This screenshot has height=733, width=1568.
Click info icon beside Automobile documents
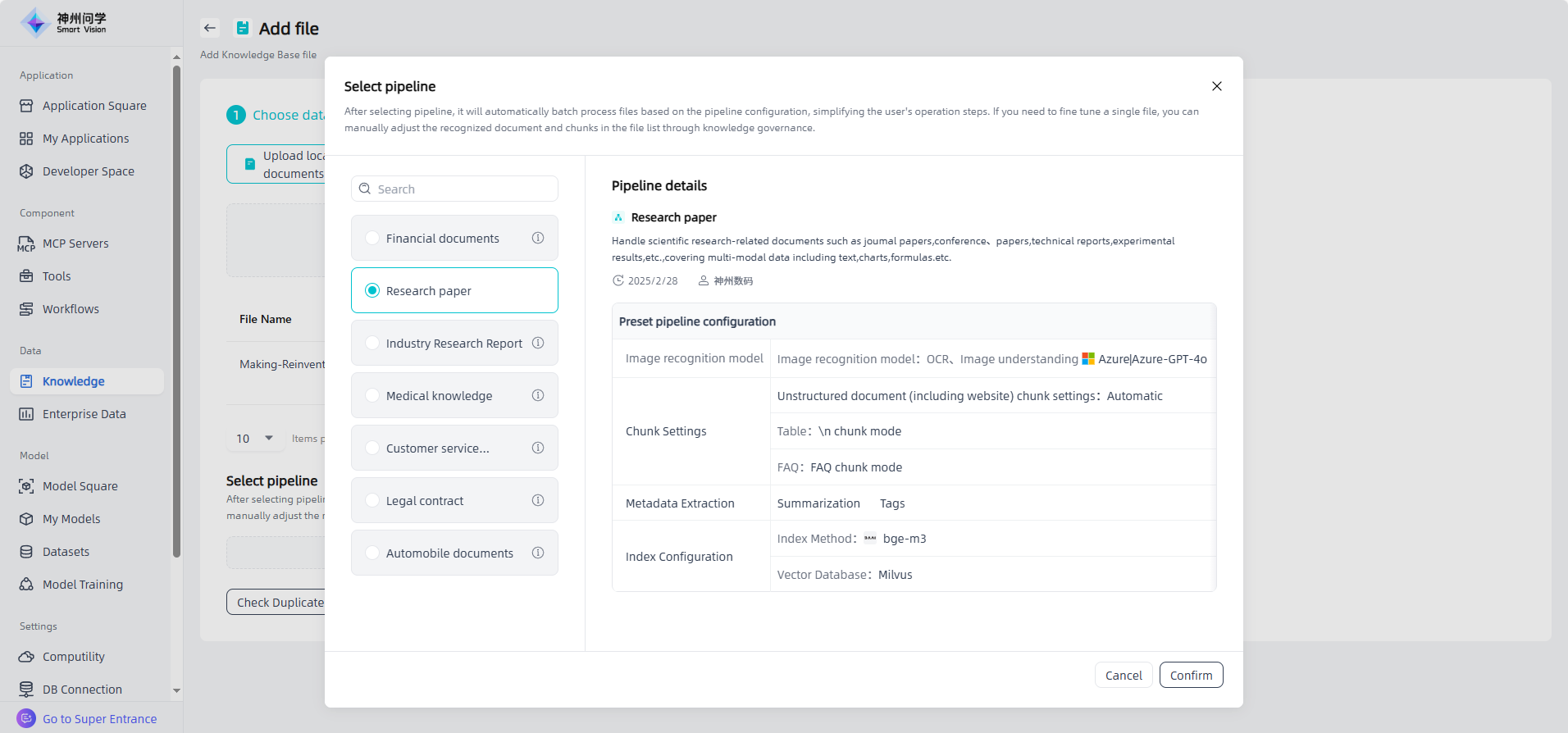(538, 553)
